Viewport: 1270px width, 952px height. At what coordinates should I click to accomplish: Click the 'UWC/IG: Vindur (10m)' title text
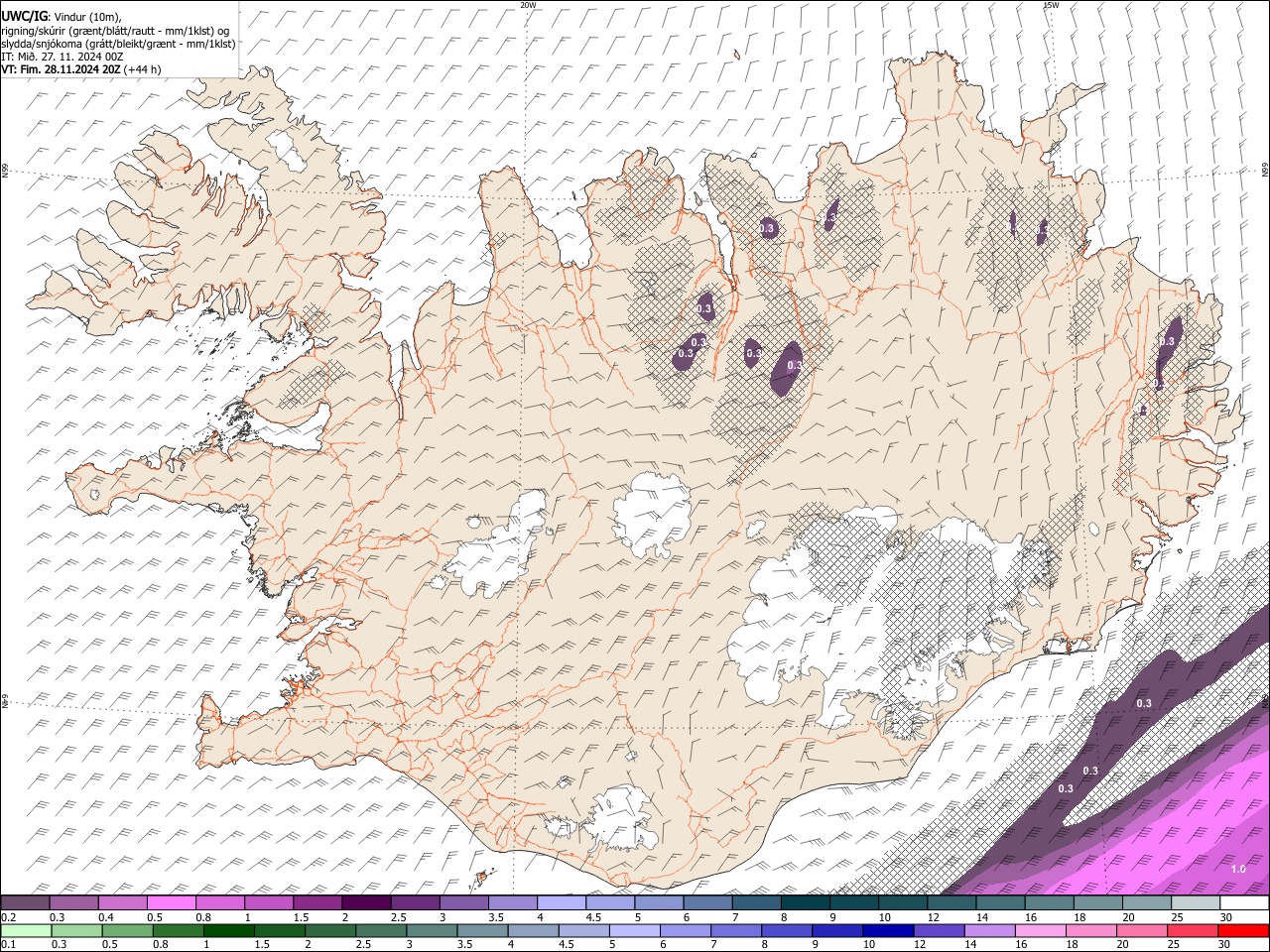(x=62, y=17)
